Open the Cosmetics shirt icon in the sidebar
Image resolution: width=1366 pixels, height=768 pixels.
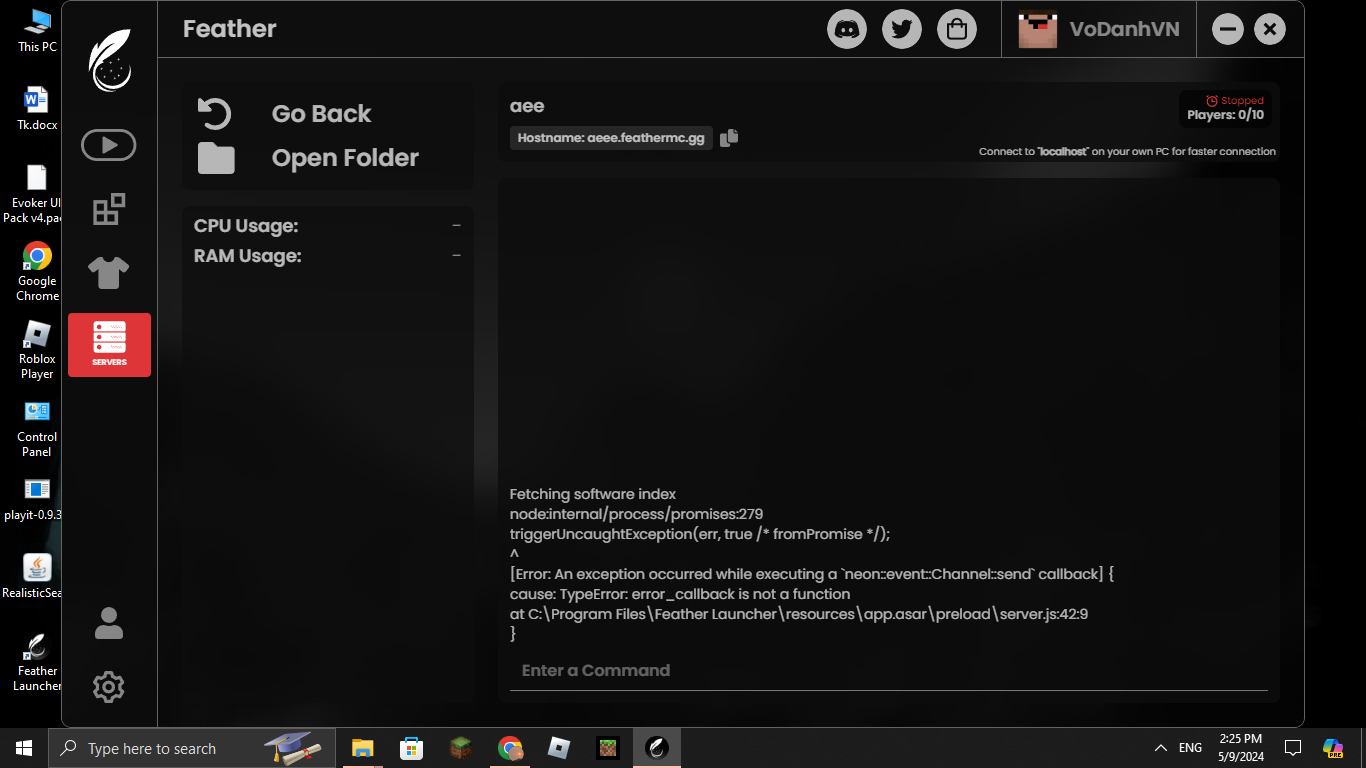click(109, 272)
